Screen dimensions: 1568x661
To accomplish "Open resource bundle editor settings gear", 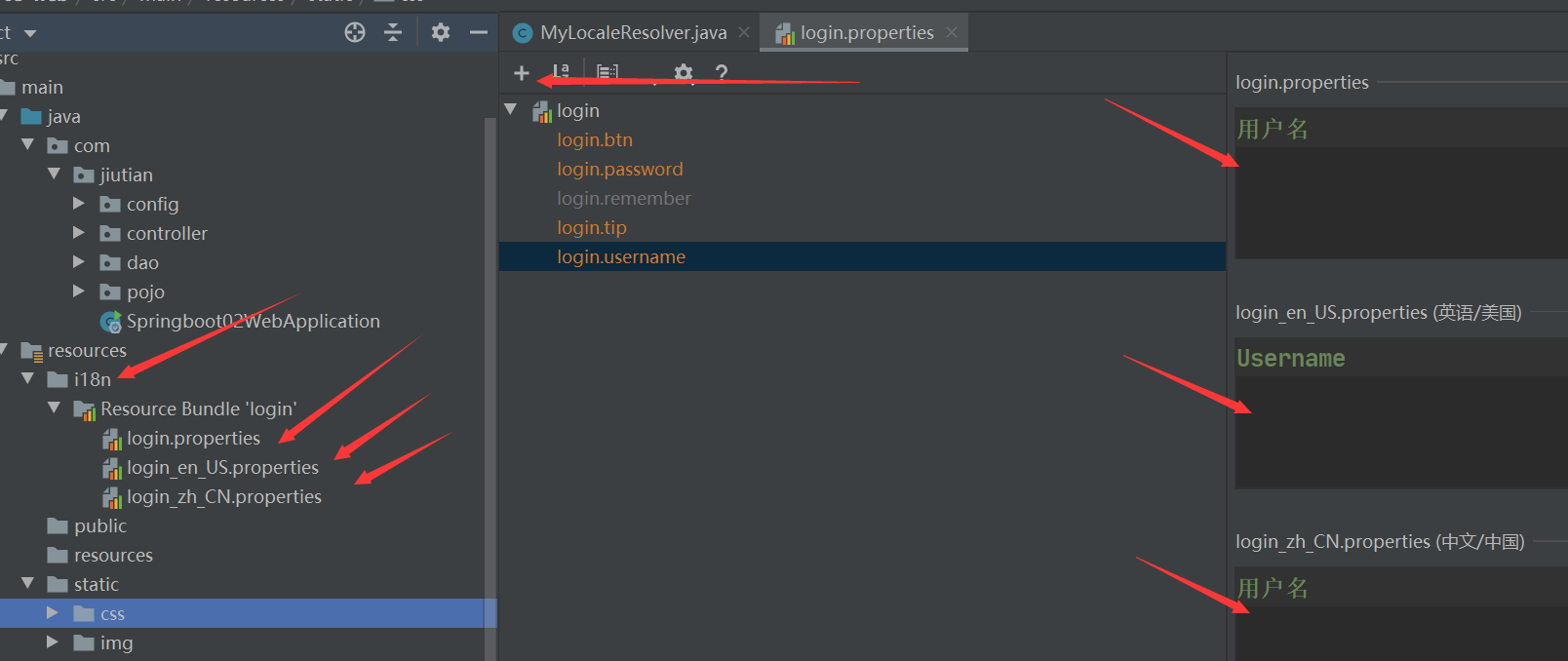I will coord(684,72).
